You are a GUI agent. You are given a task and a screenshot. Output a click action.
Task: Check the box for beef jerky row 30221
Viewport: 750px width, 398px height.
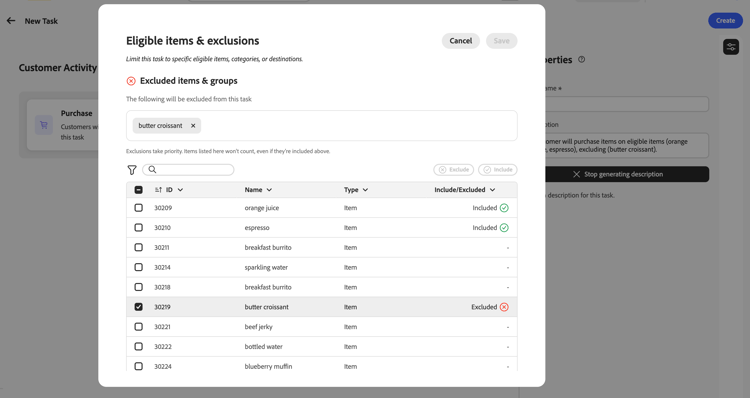139,327
